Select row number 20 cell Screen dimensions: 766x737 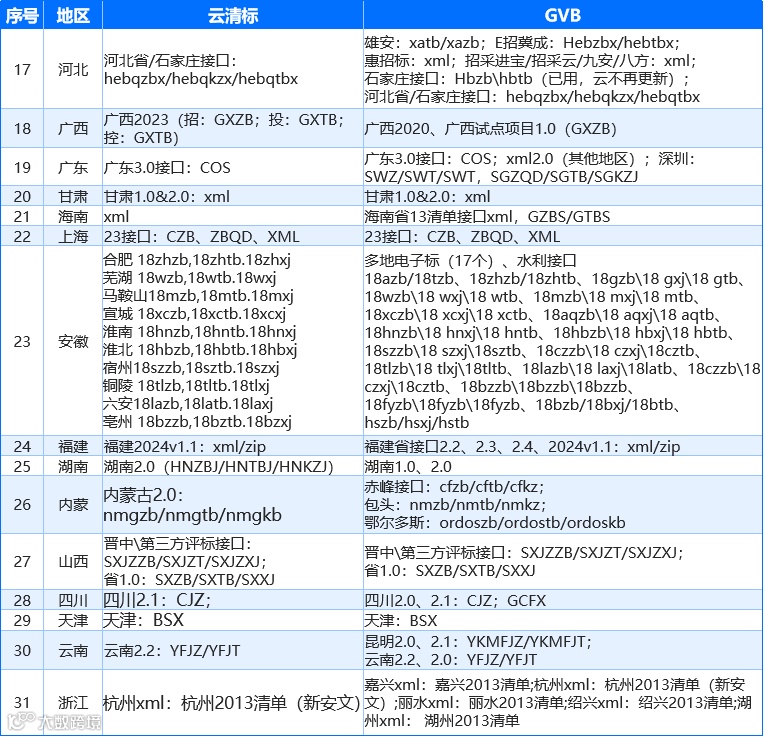22,196
